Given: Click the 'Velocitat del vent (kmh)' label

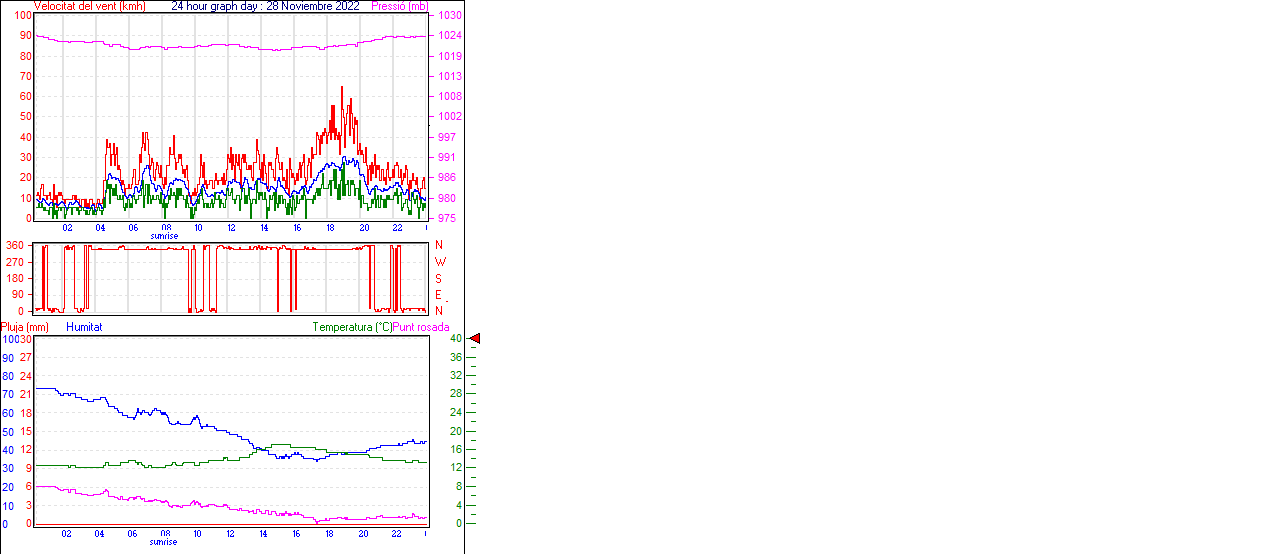Looking at the screenshot, I should click(89, 6).
